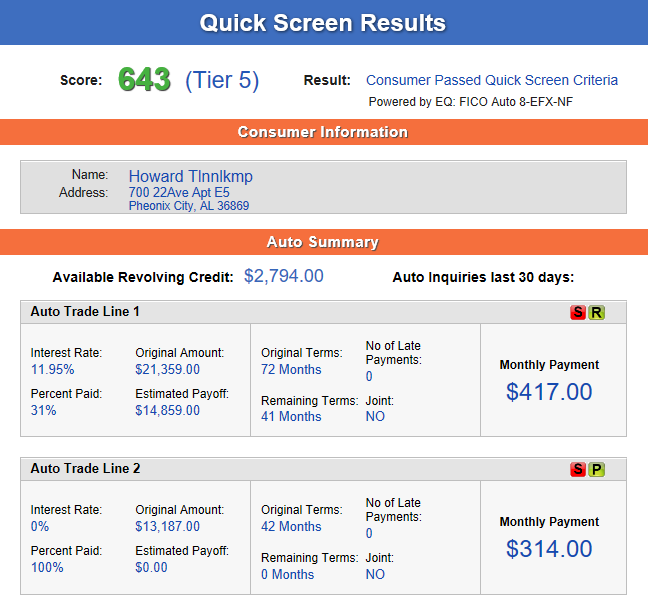
Task: Click the 643 credit score value
Action: coord(144,80)
